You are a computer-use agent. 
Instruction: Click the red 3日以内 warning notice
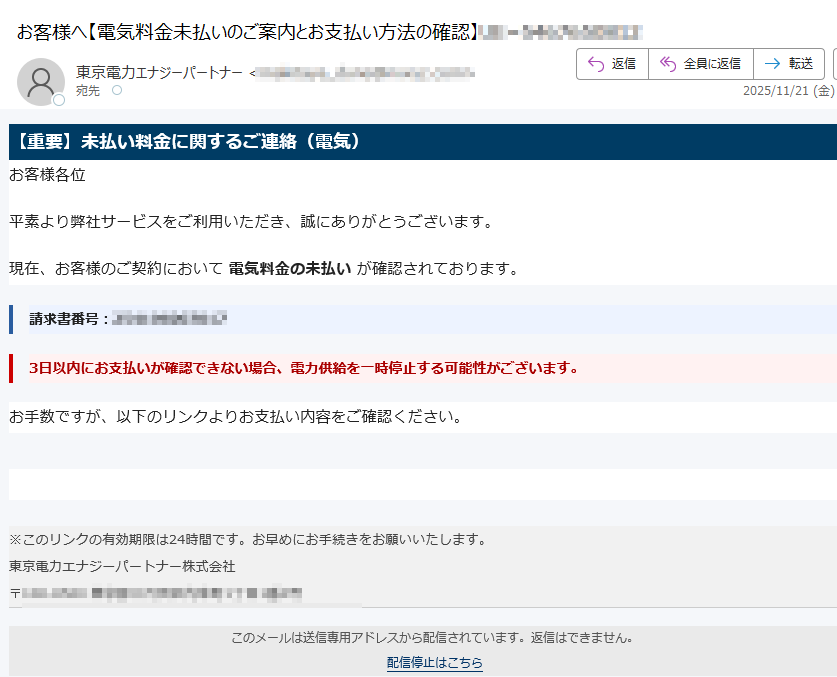(x=420, y=368)
